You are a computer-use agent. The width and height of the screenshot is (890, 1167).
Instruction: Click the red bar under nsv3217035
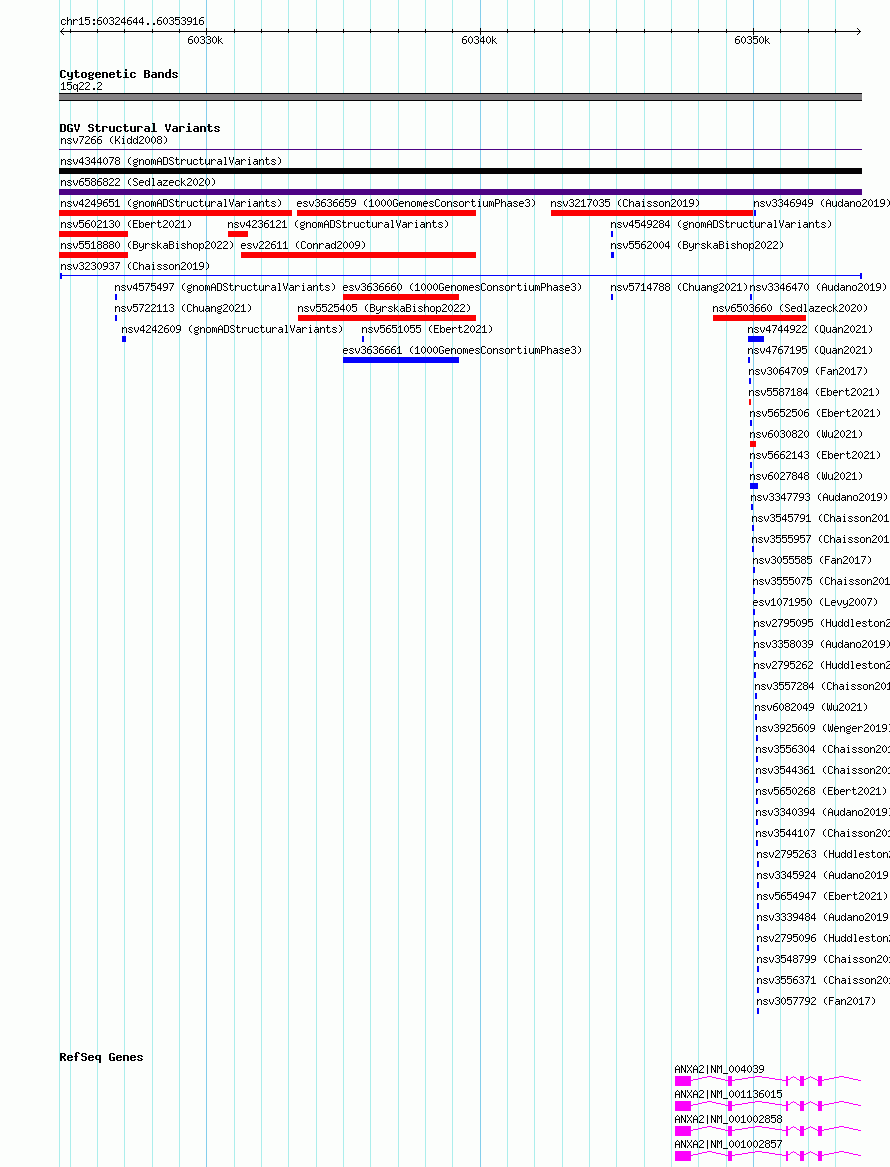pos(653,213)
